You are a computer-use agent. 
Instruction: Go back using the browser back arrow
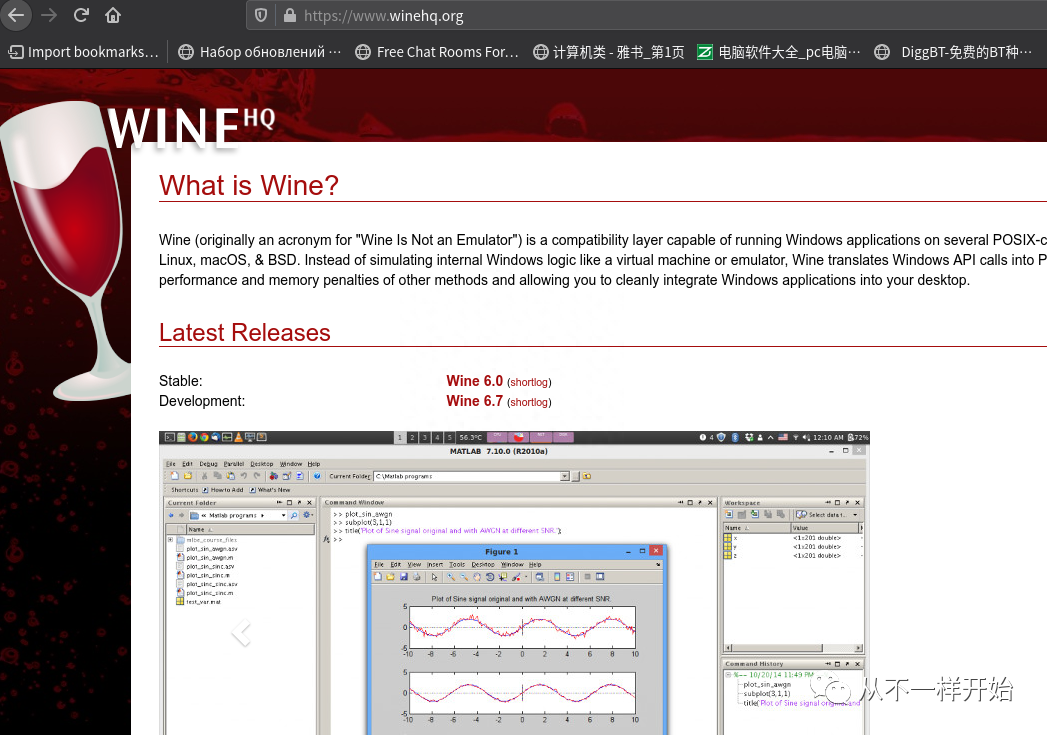point(16,15)
